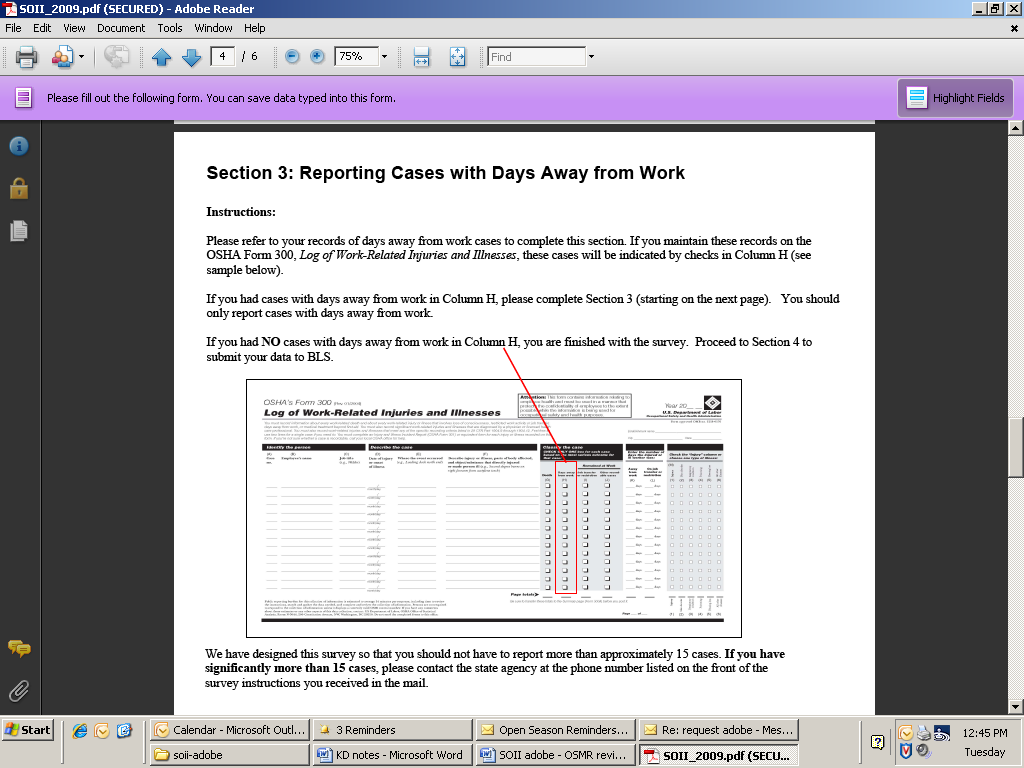Image resolution: width=1024 pixels, height=768 pixels.
Task: Open the info panel in the sidebar
Action: coord(19,146)
